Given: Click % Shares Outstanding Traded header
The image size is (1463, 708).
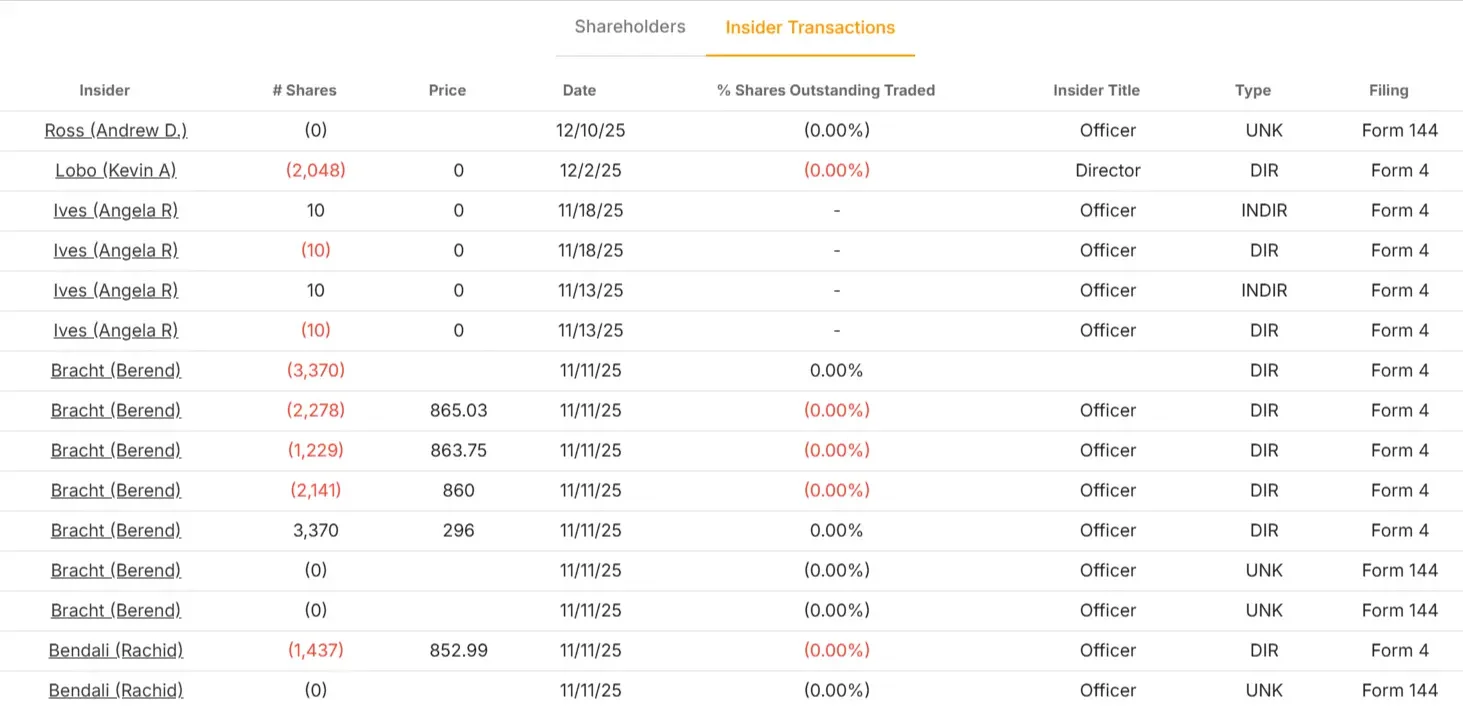Looking at the screenshot, I should click(826, 90).
